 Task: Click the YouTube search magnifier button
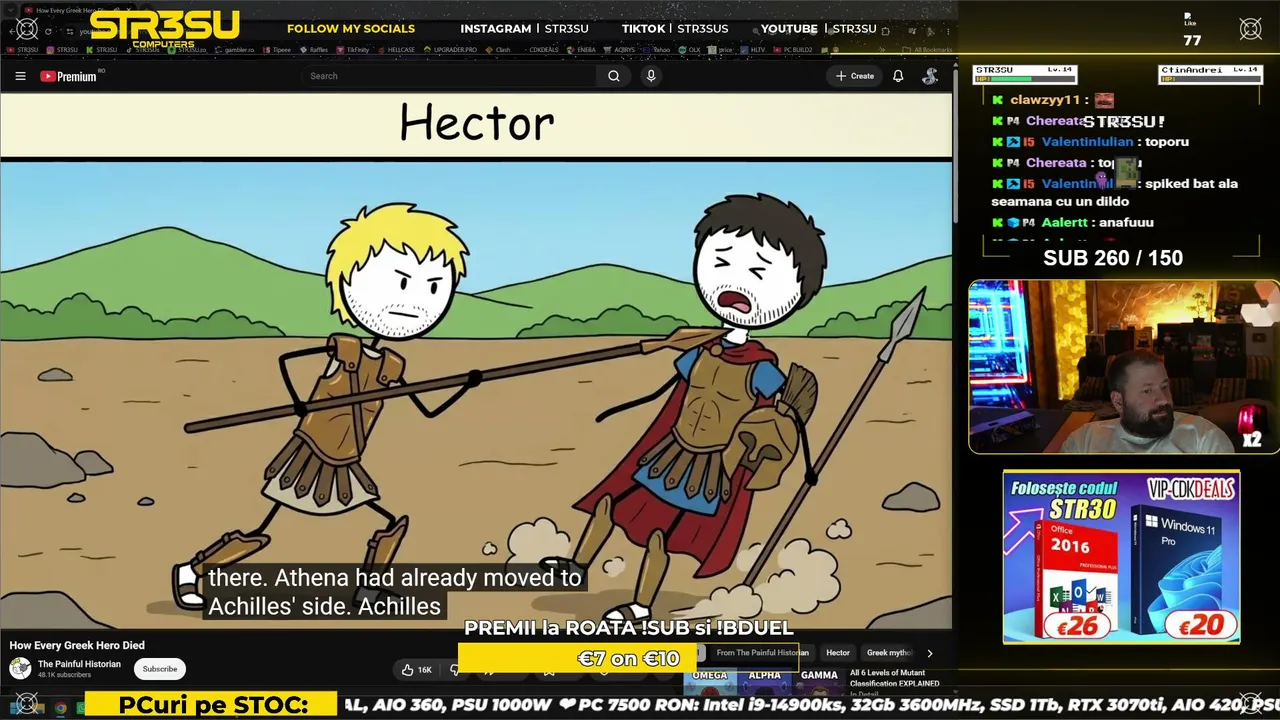click(x=614, y=76)
